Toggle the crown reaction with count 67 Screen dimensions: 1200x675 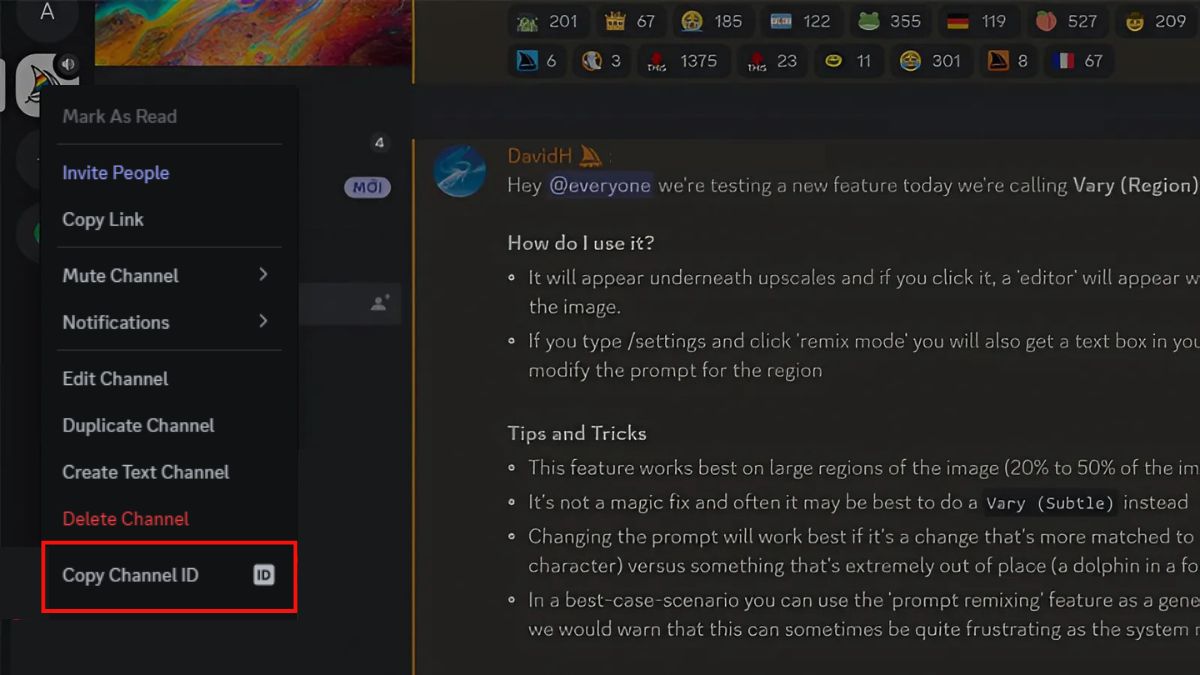point(631,21)
